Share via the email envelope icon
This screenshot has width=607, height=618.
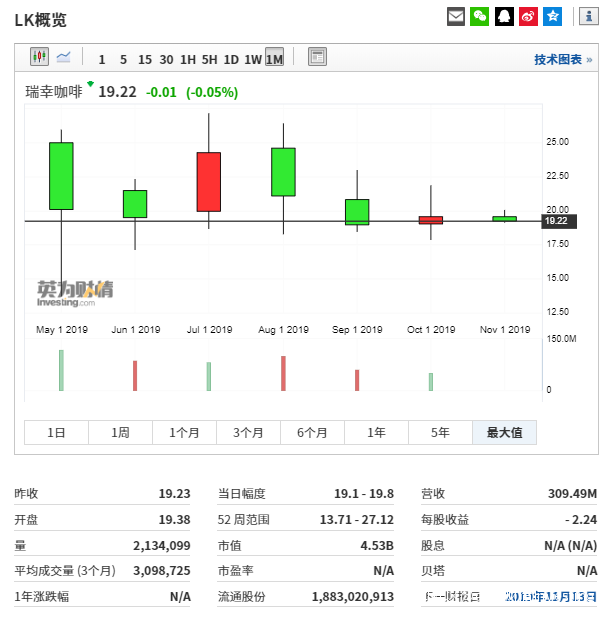(x=456, y=17)
